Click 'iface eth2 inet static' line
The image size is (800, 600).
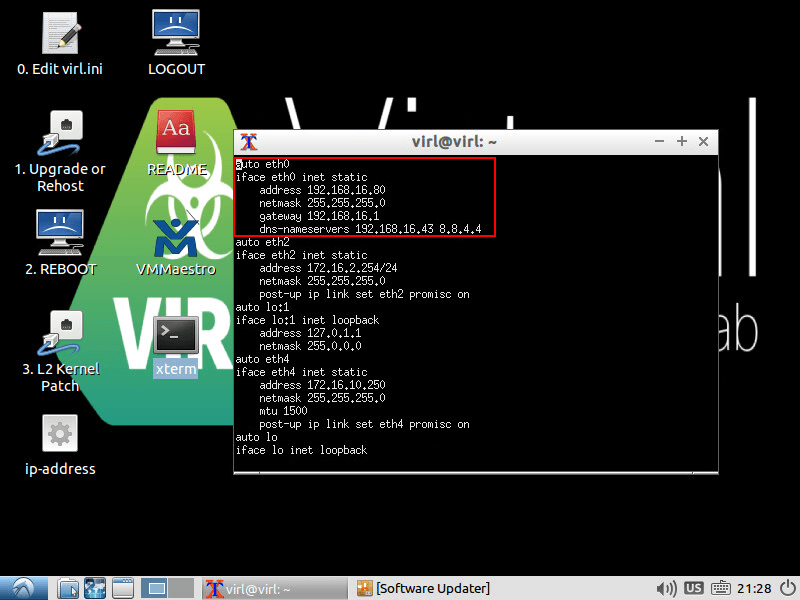pos(302,255)
